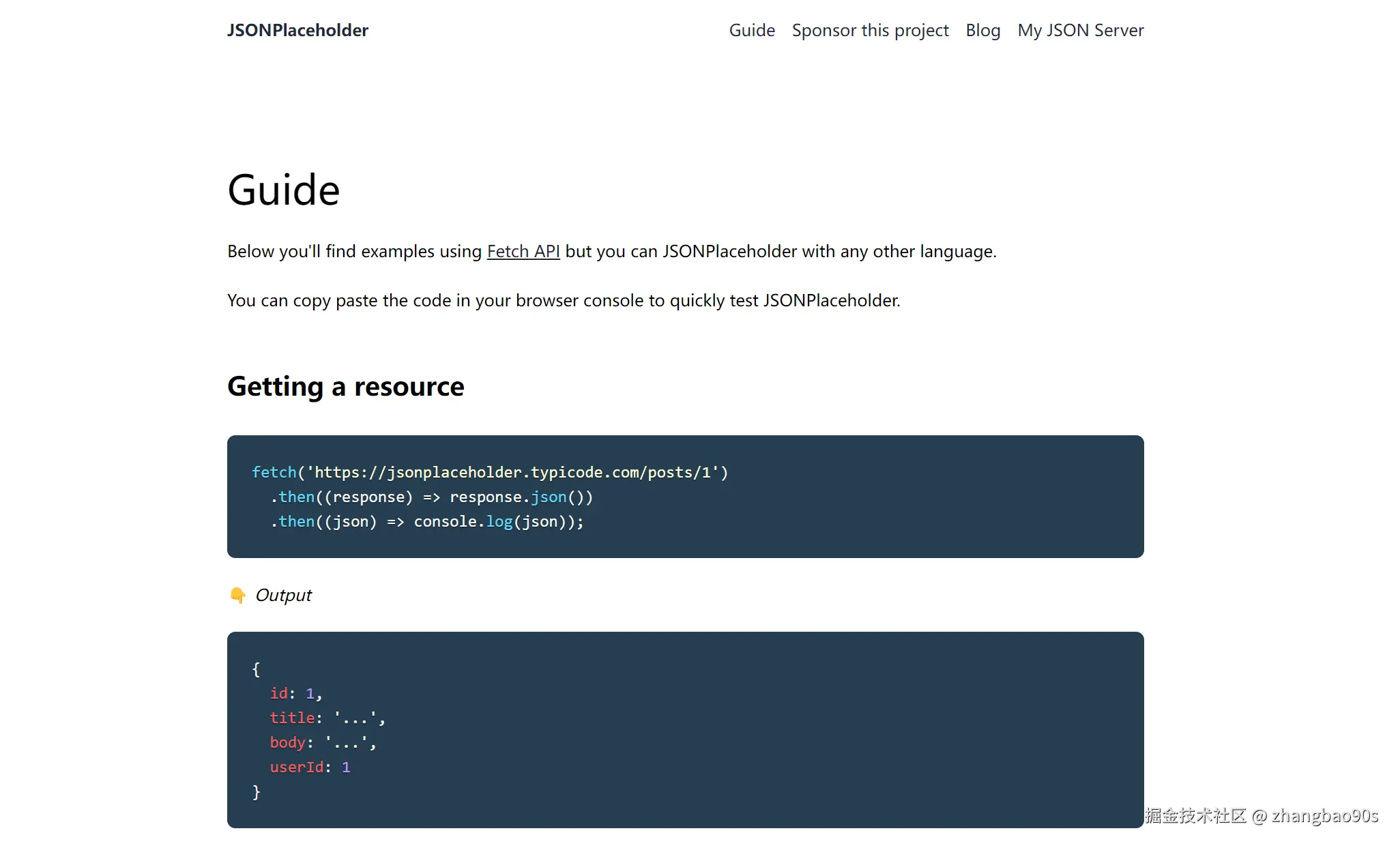Click the JSONPlaceholder site logo
The image size is (1400, 848).
[x=297, y=30]
